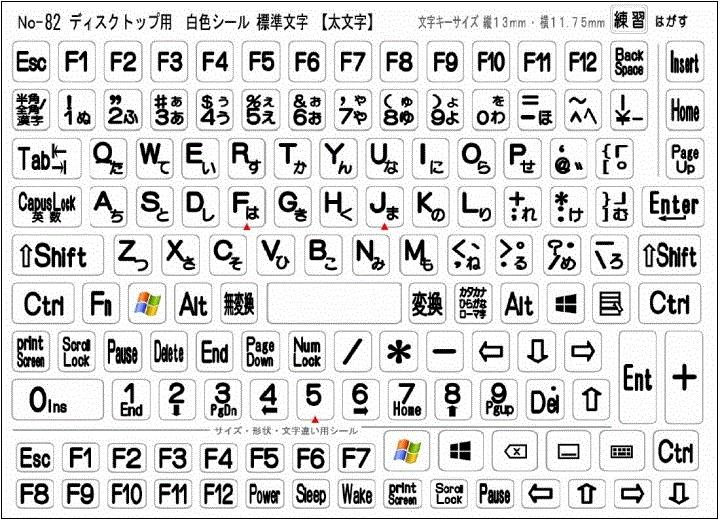
Task: Click the backspace arrow icon sticker
Action: (515, 452)
